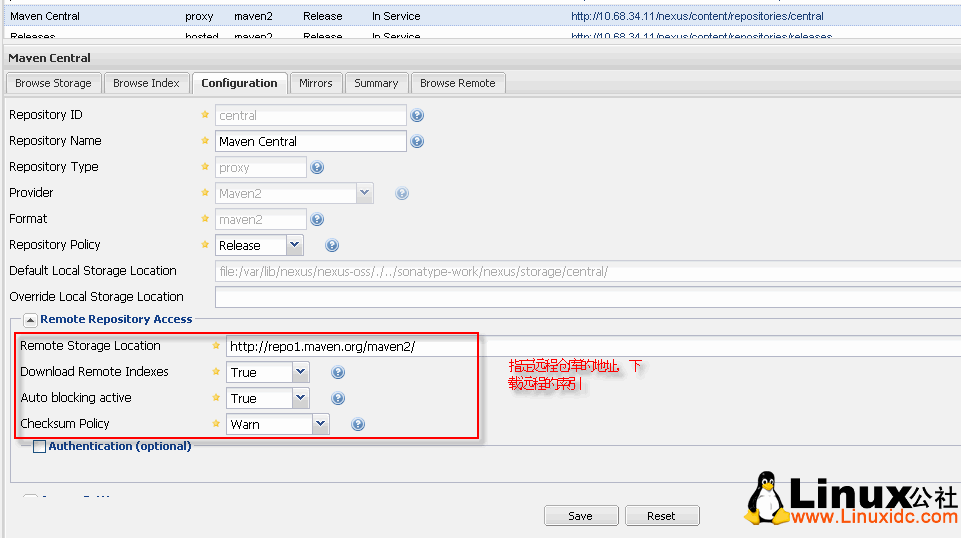This screenshot has height=538, width=961.
Task: Open the Maven Central repository URL link
Action: click(x=697, y=17)
